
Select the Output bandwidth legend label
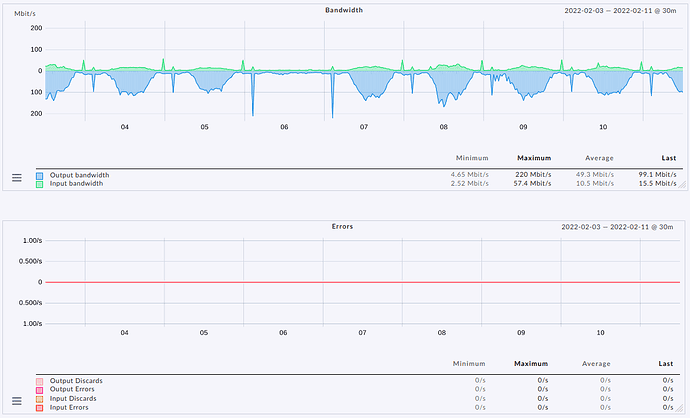(x=79, y=175)
